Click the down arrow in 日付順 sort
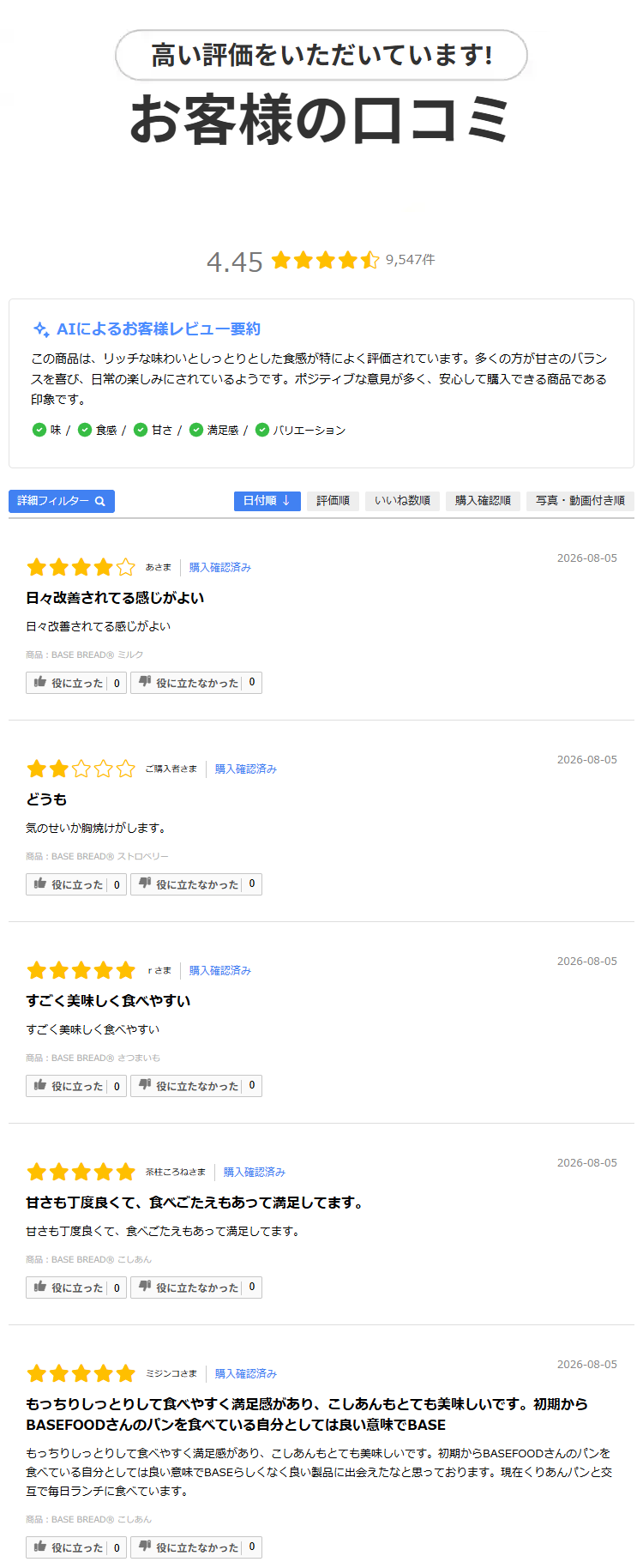This screenshot has width=643, height=1568. (x=286, y=501)
